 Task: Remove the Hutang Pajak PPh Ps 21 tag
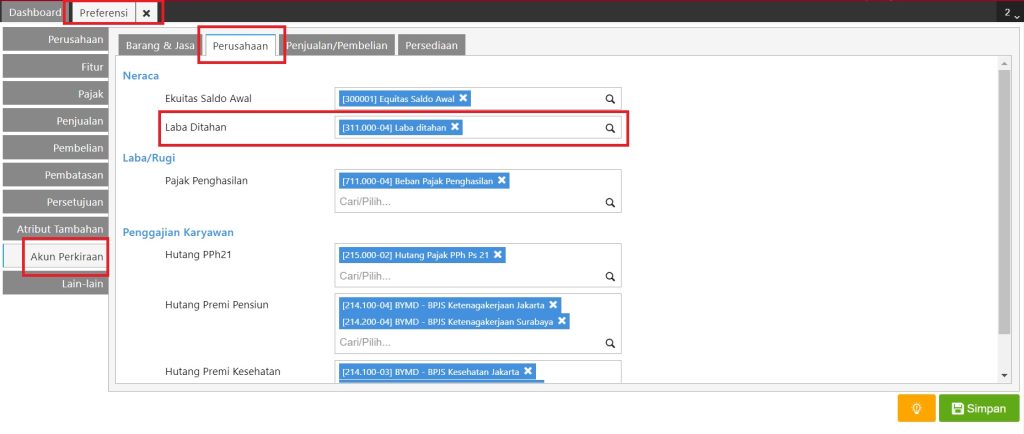click(x=498, y=254)
